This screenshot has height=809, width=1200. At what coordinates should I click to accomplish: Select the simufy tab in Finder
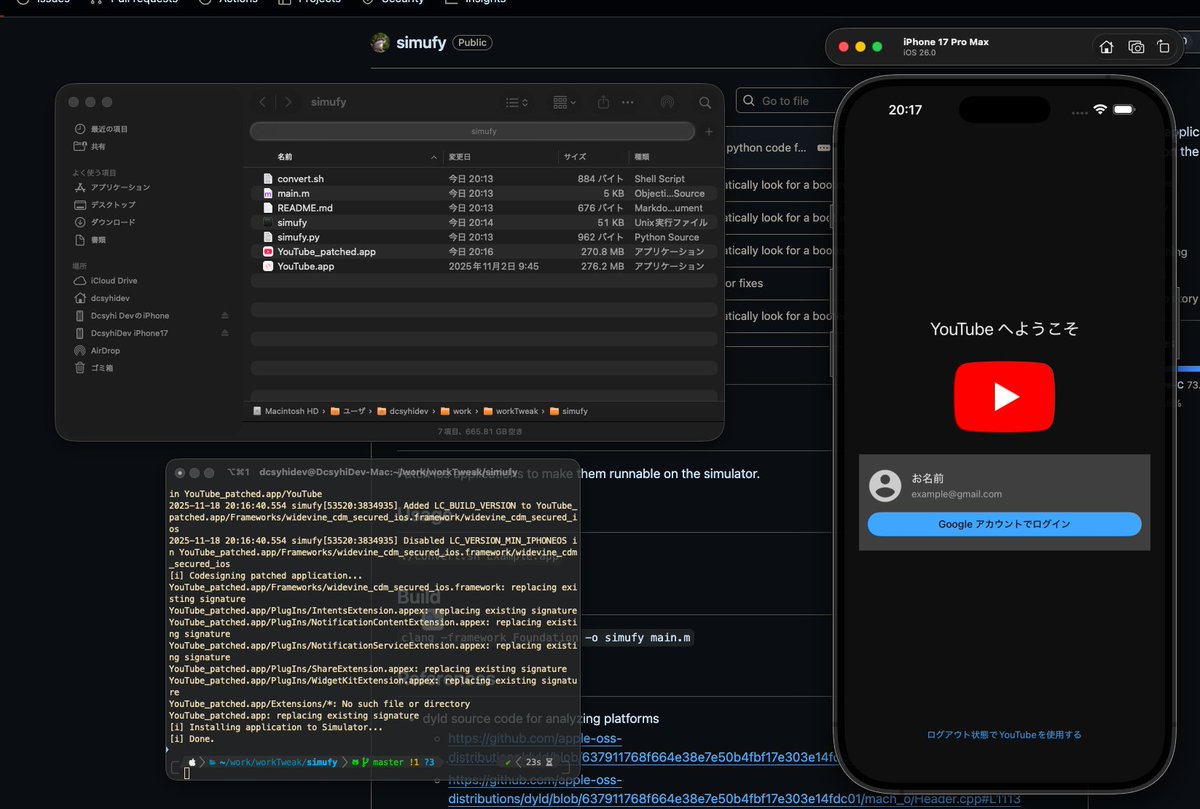472,131
